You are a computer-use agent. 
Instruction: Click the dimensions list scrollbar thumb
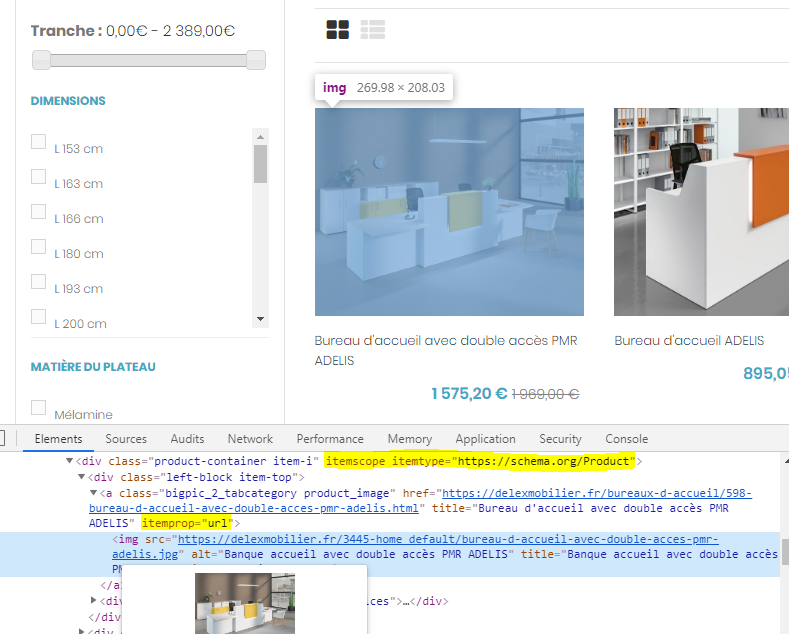click(x=260, y=164)
